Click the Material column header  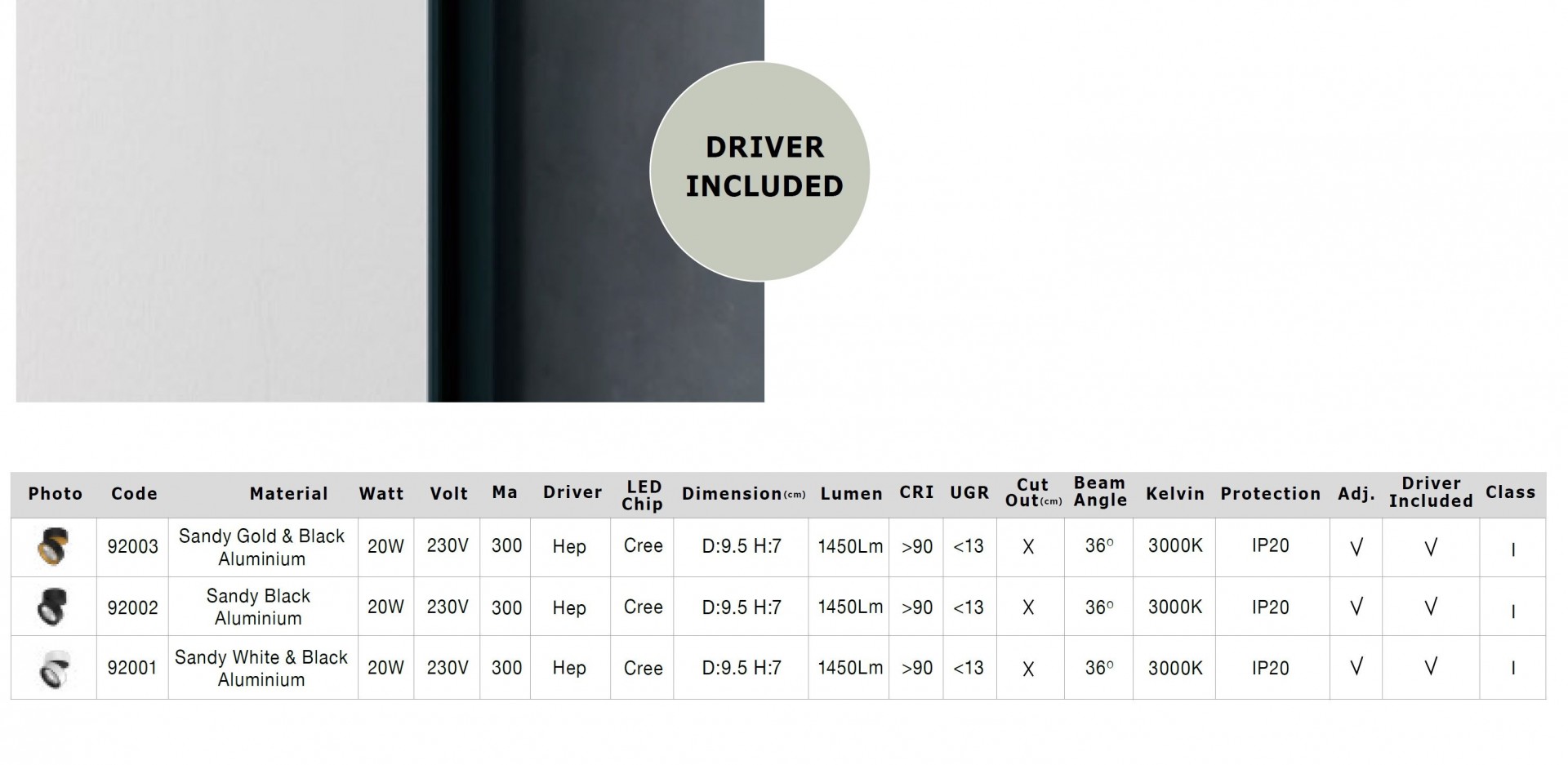(x=289, y=493)
